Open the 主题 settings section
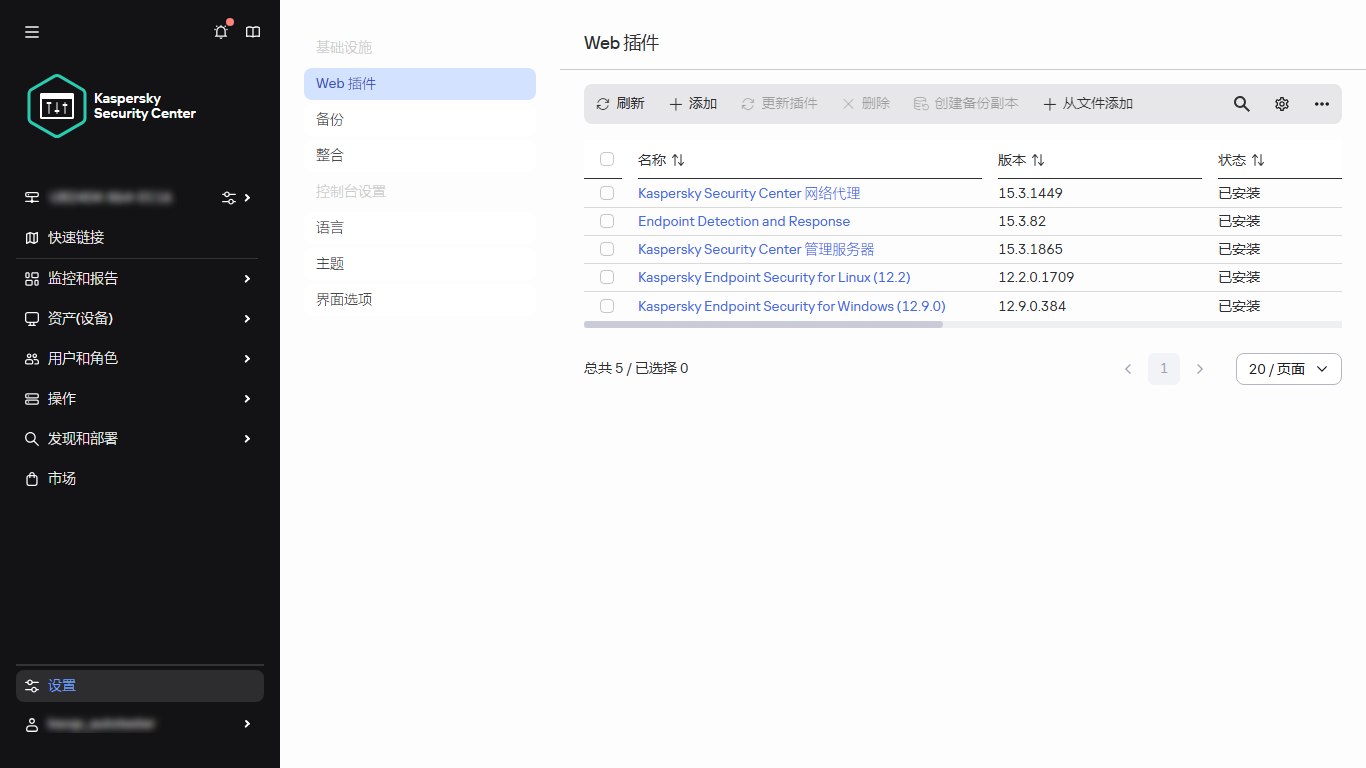 point(329,263)
